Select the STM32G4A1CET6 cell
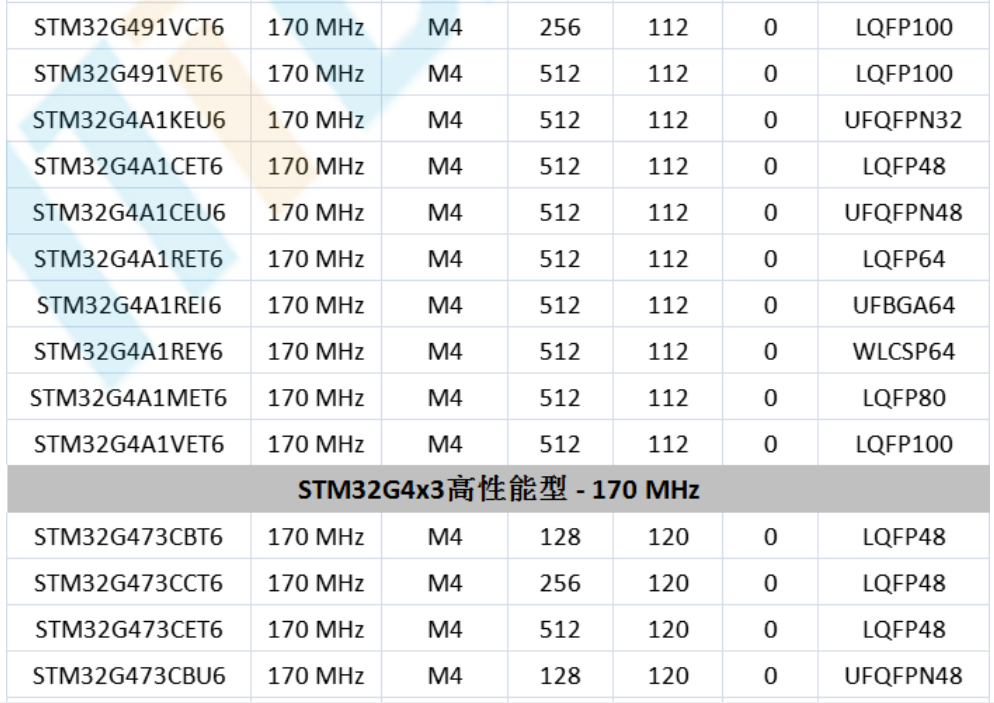 128,166
